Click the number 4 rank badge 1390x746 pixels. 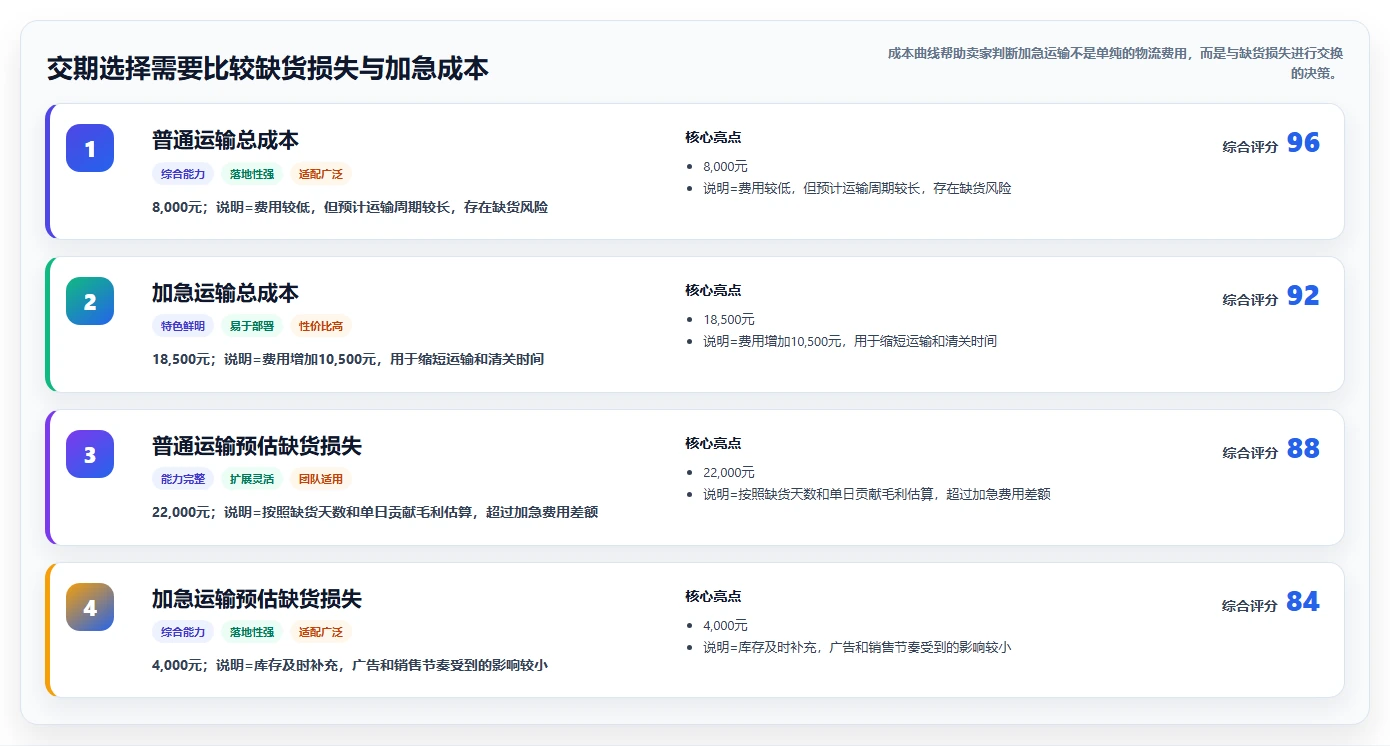(90, 607)
